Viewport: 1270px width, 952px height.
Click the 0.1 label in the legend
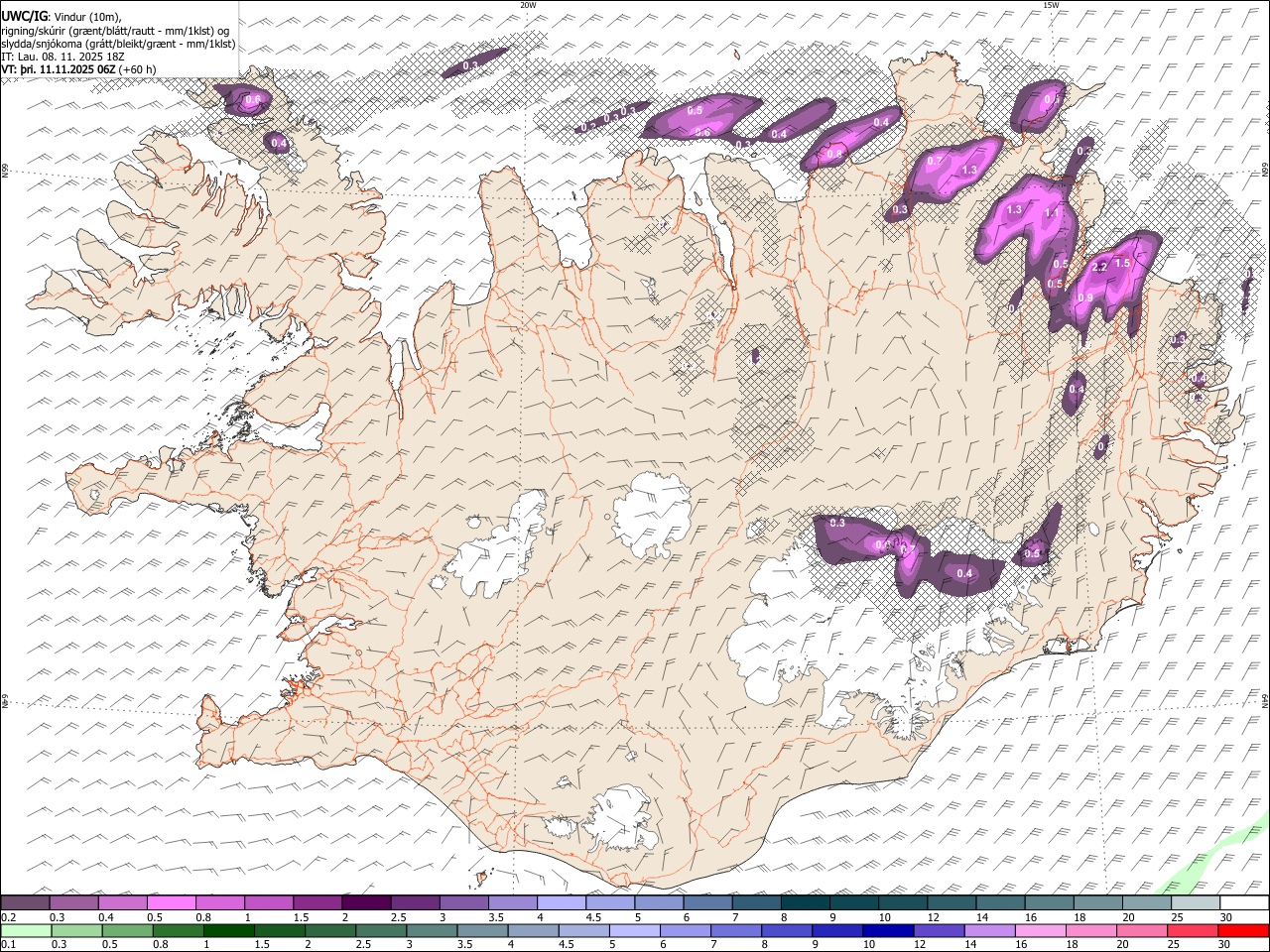coord(9,944)
